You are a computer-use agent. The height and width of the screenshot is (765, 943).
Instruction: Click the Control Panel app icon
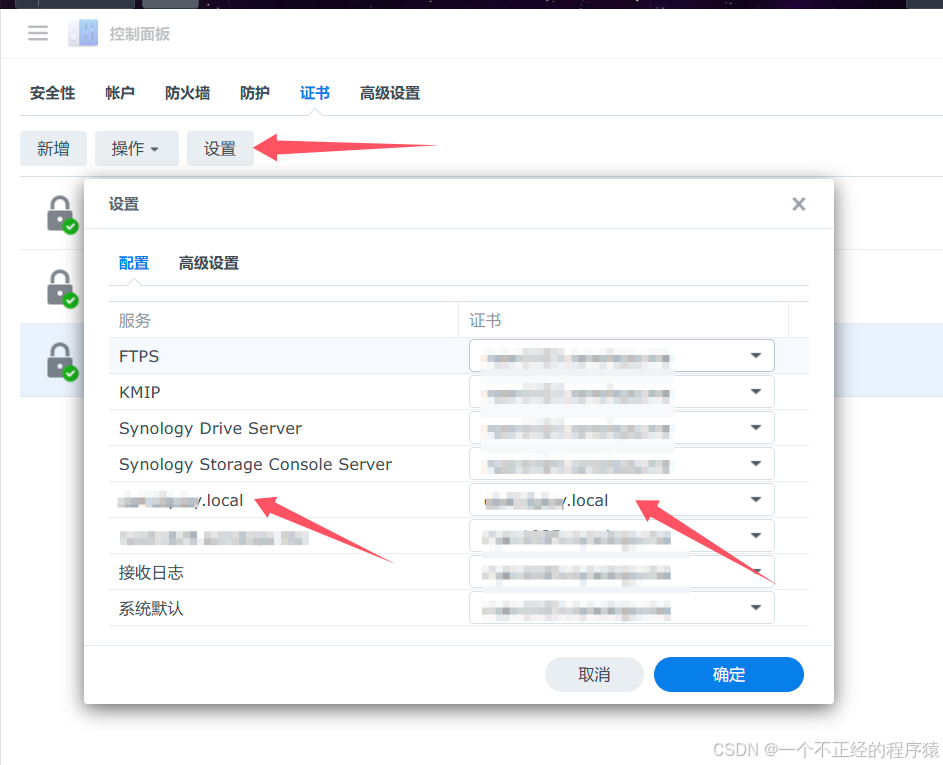83,33
